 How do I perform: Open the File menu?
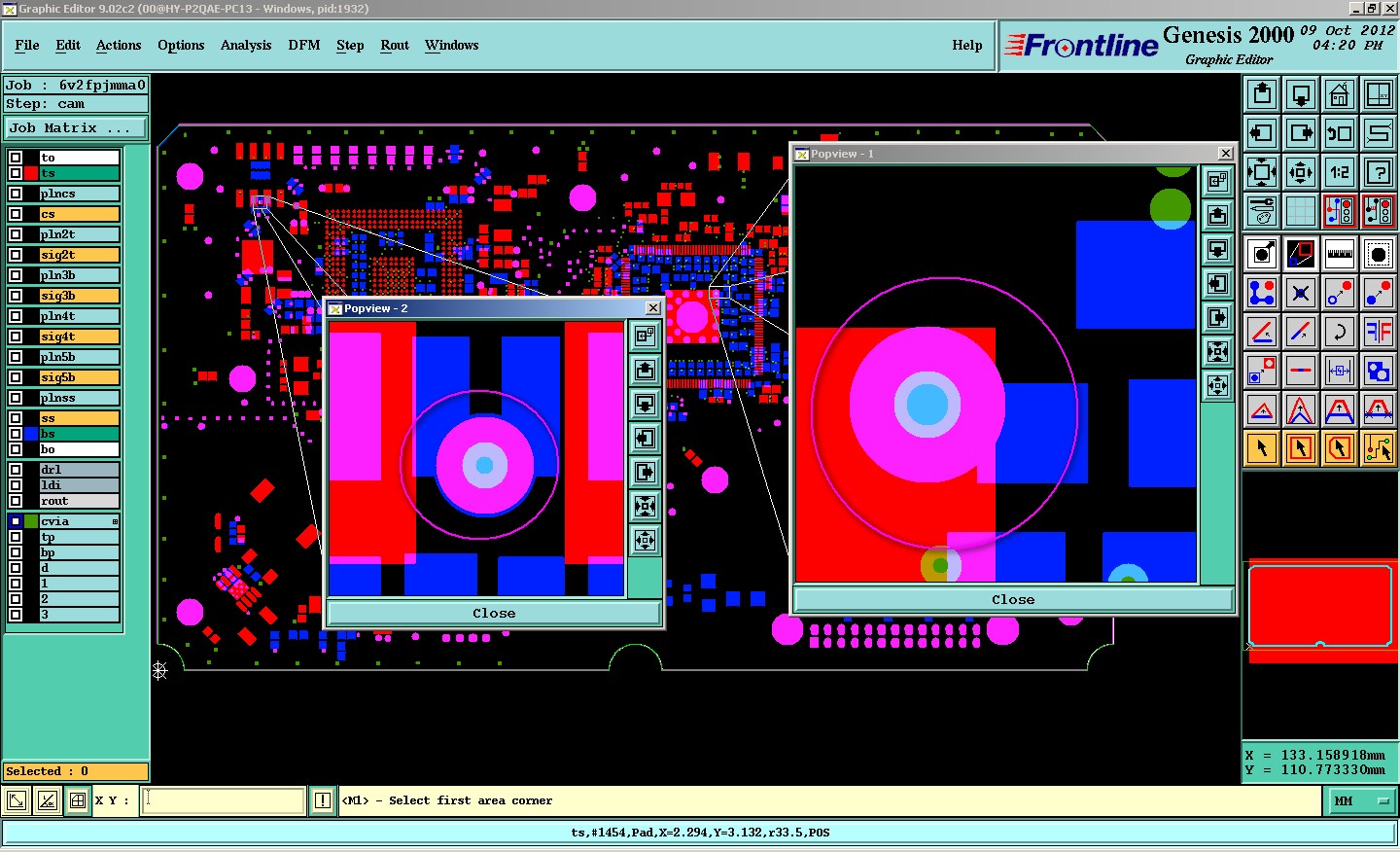tap(27, 46)
